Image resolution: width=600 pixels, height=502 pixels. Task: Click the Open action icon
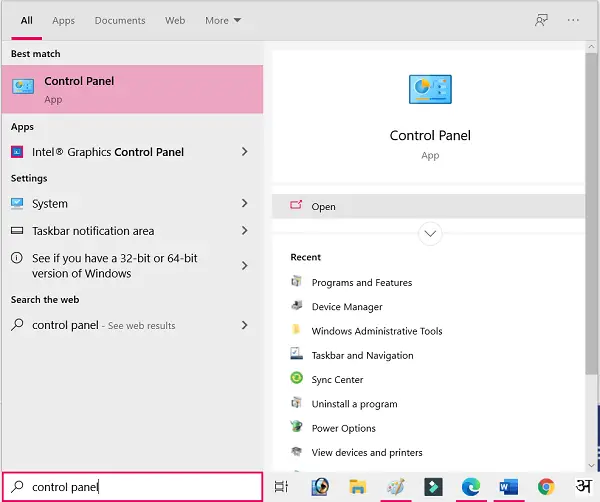pyautogui.click(x=296, y=205)
